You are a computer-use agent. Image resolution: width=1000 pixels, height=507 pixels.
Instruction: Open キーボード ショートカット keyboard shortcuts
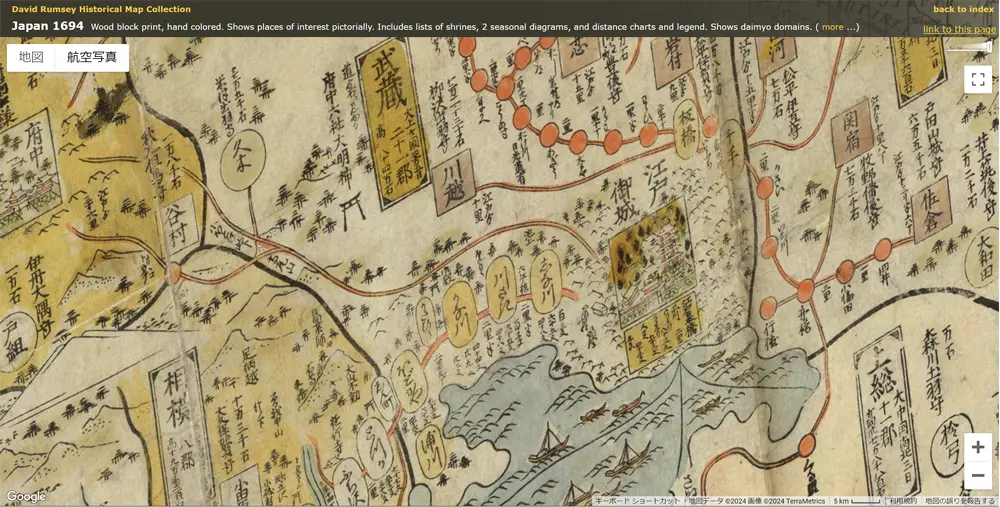pyautogui.click(x=637, y=501)
